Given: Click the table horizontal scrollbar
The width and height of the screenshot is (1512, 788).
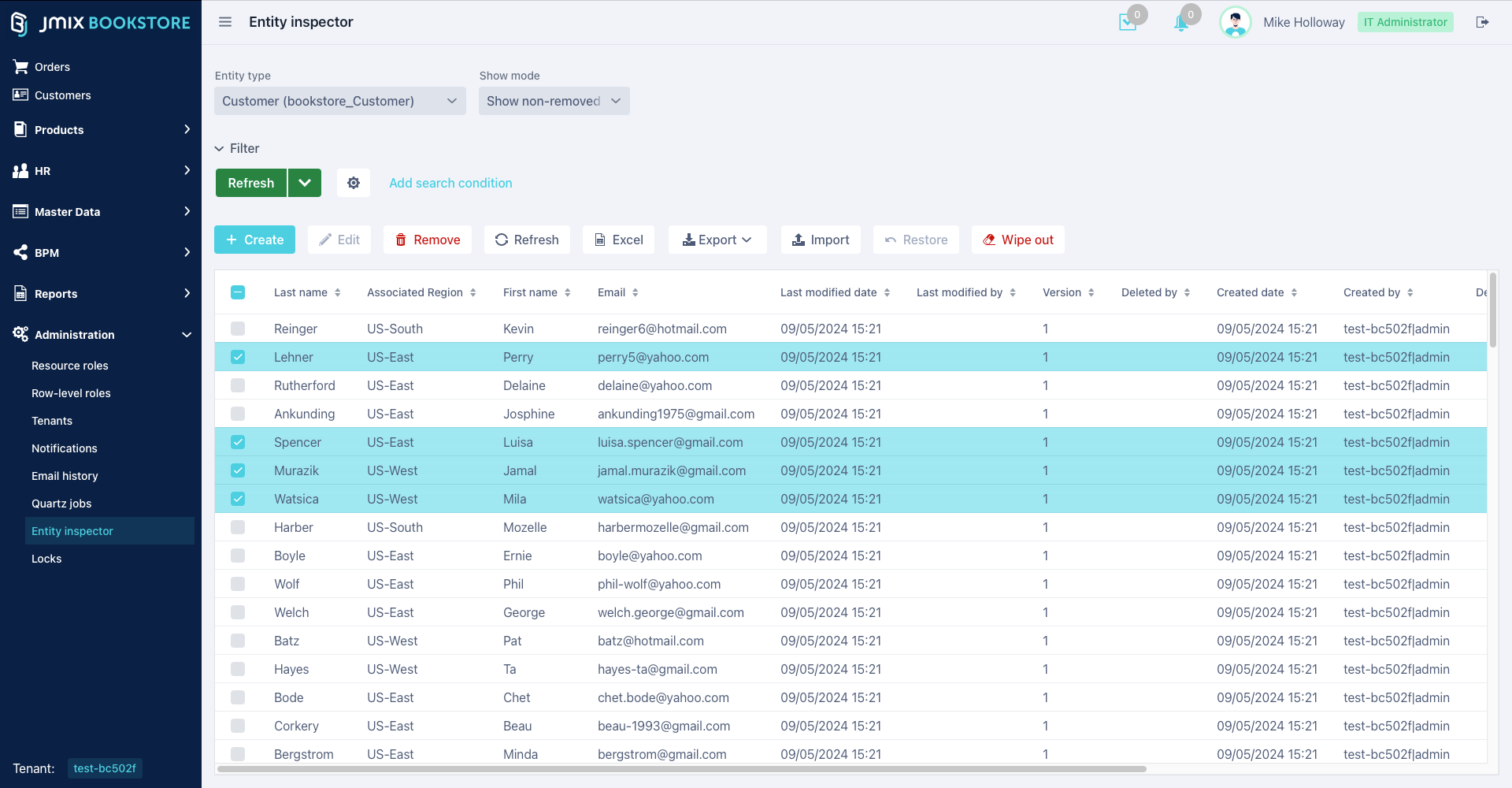Looking at the screenshot, I should [x=682, y=768].
